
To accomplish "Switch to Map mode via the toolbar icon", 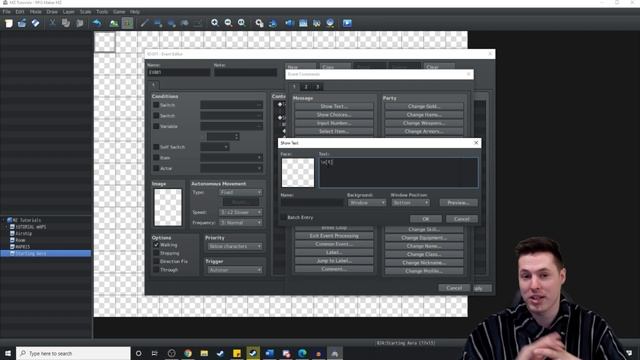I will [114, 23].
